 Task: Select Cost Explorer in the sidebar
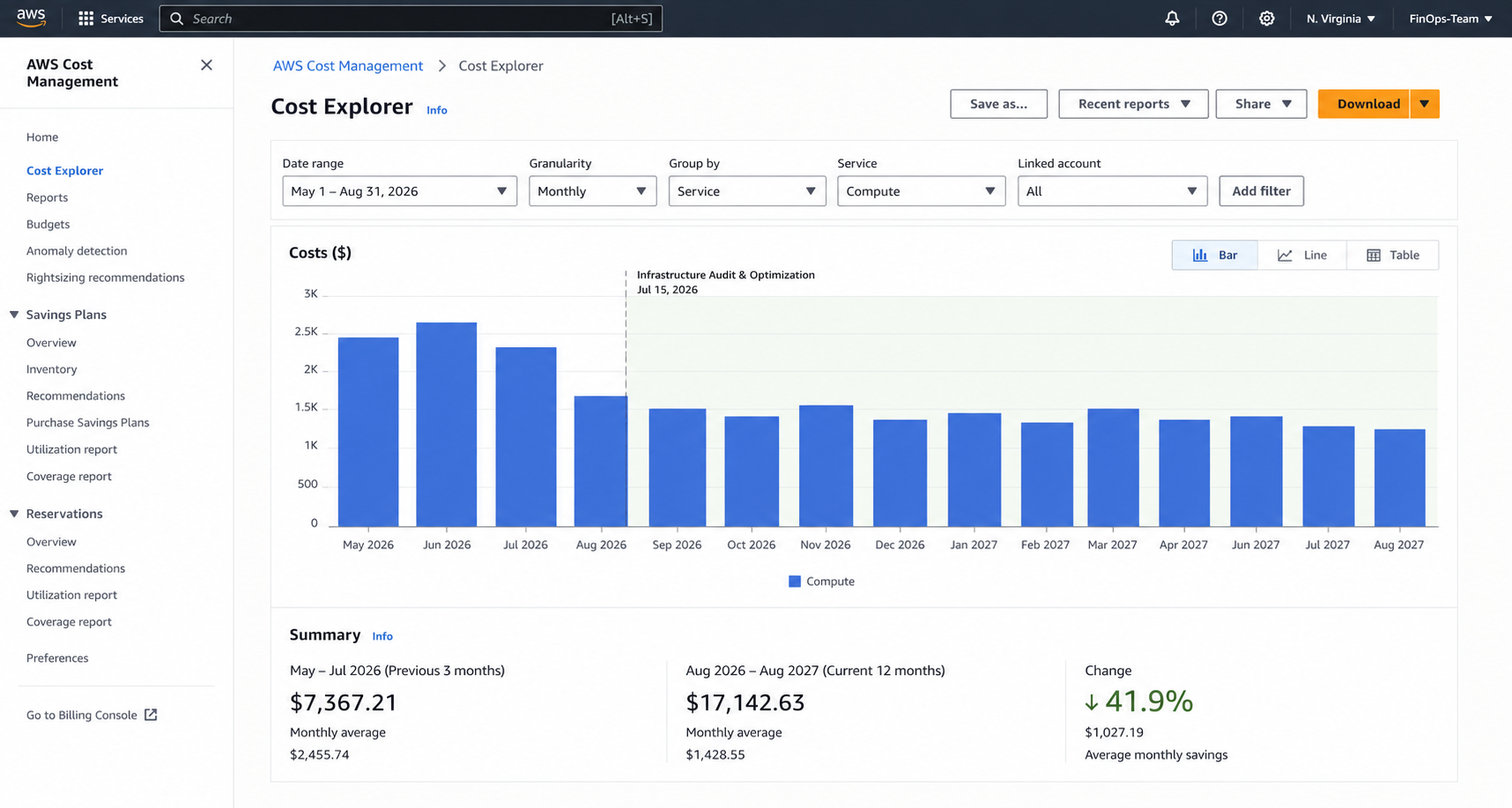click(x=64, y=171)
